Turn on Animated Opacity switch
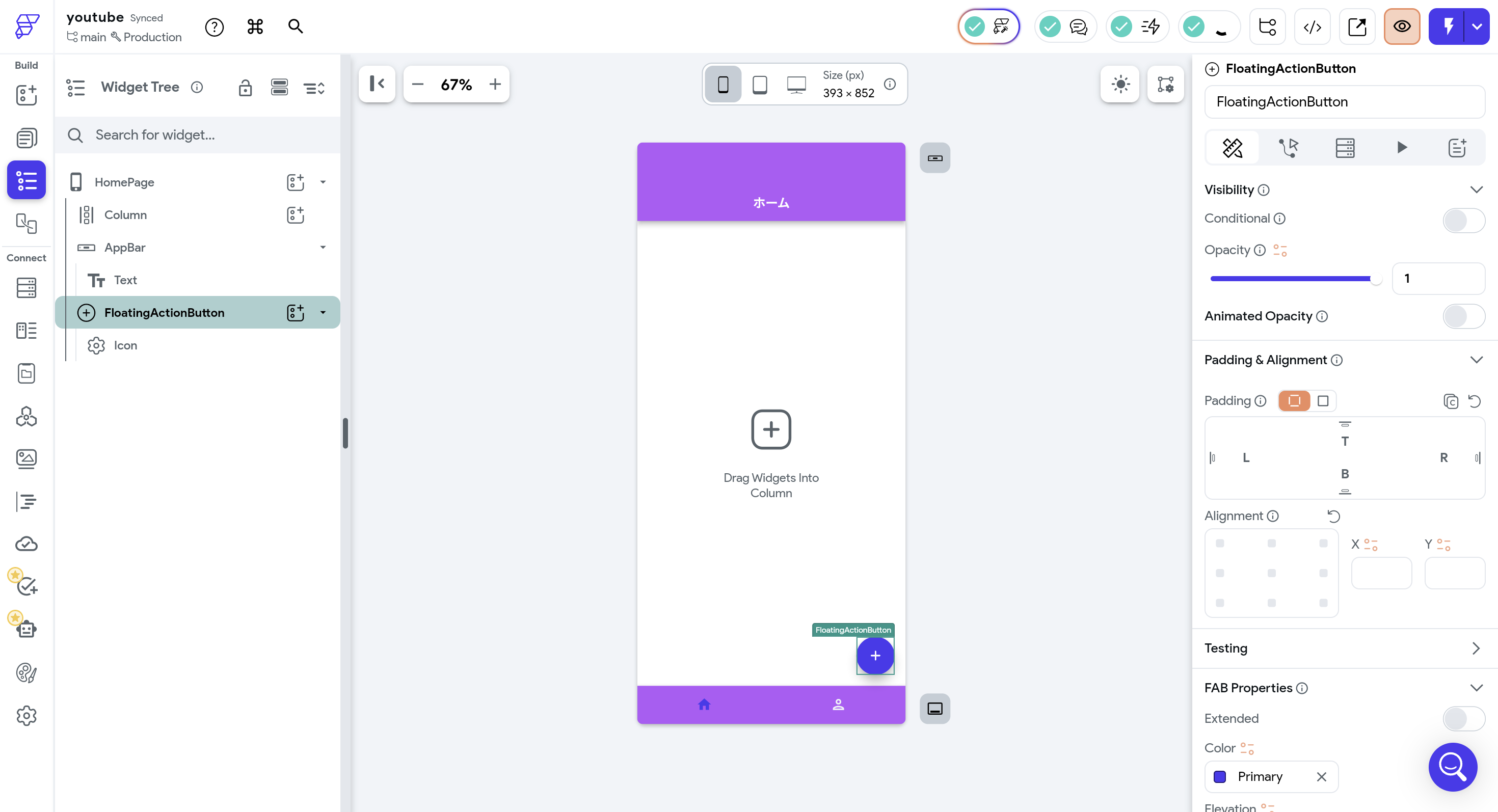Screen dimensions: 1498x812 [x=1463, y=316]
